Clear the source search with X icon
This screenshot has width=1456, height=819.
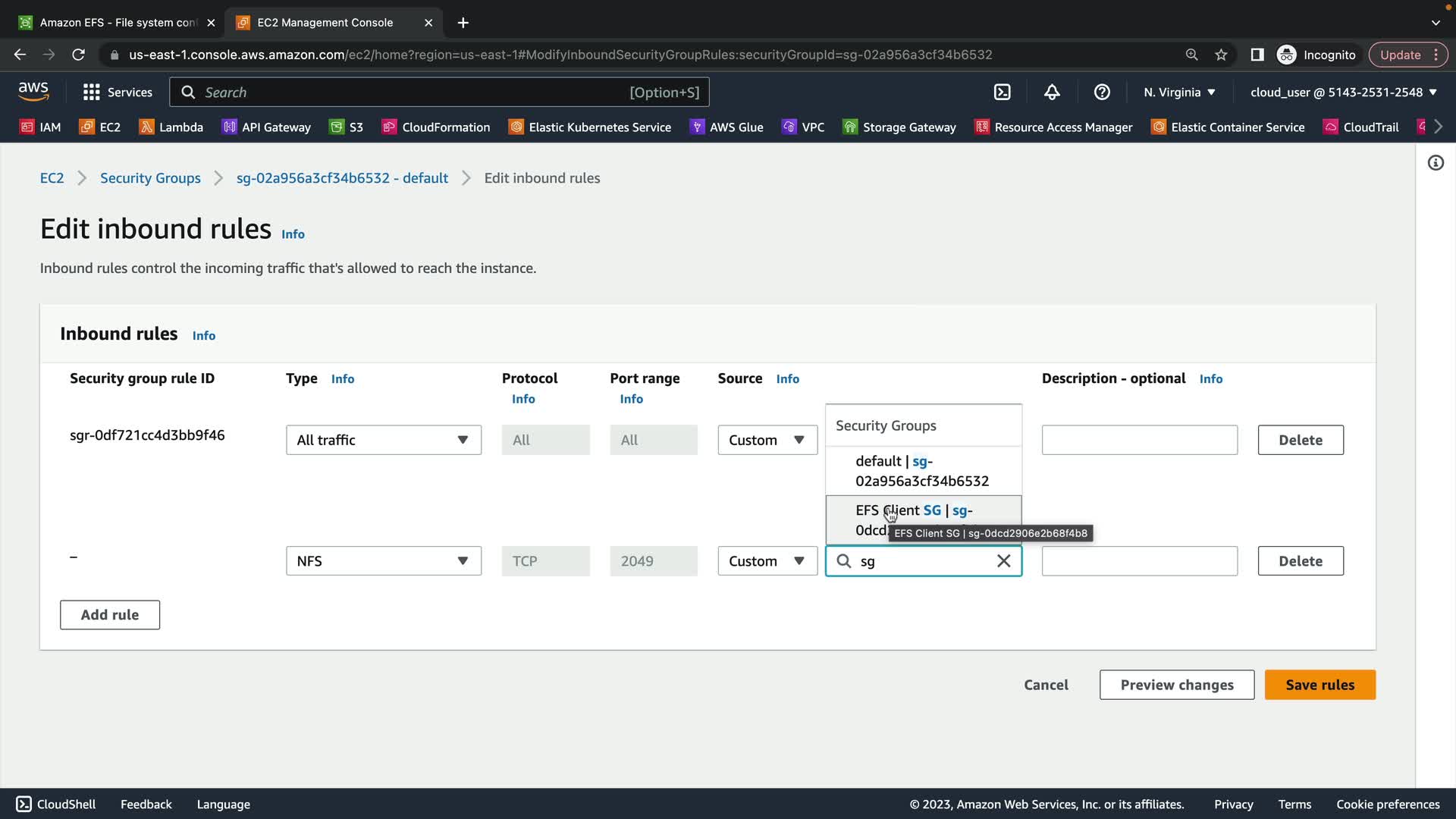tap(1003, 561)
